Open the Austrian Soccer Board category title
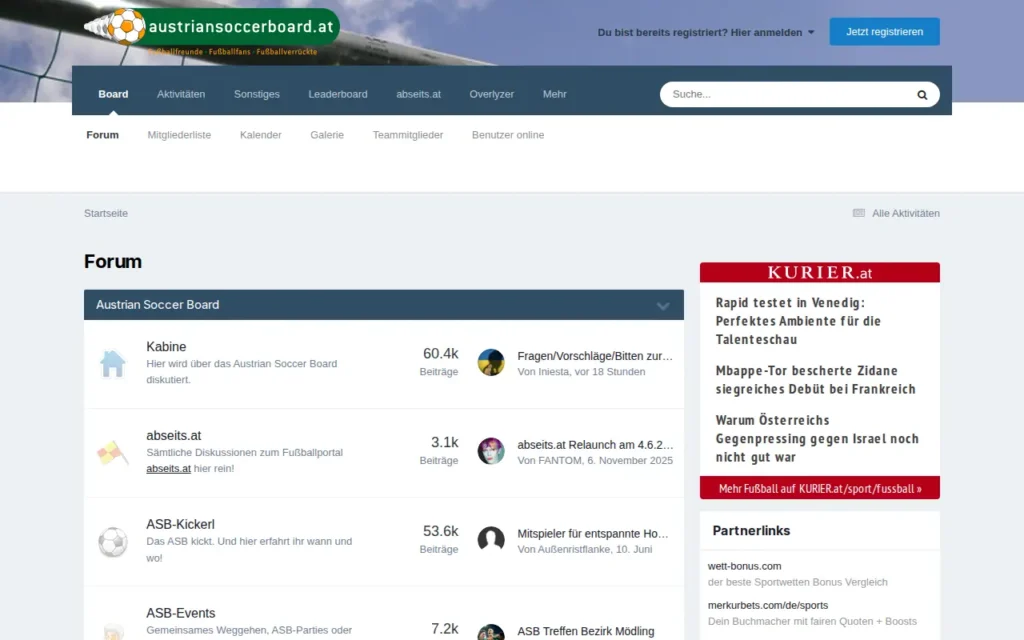 (x=157, y=304)
